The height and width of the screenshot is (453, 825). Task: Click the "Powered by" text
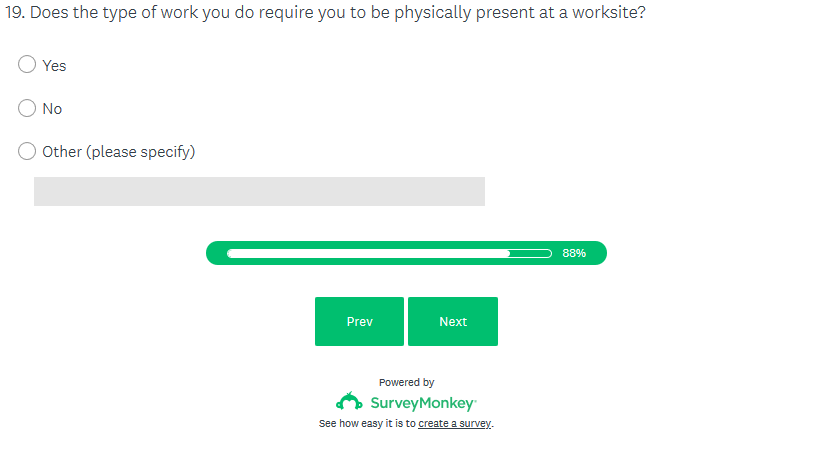(x=406, y=382)
